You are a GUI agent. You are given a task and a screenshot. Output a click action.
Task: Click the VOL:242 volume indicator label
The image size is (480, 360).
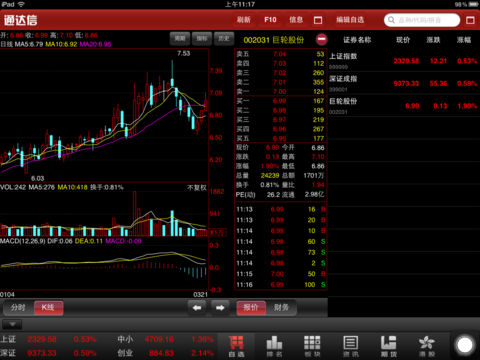(x=13, y=187)
